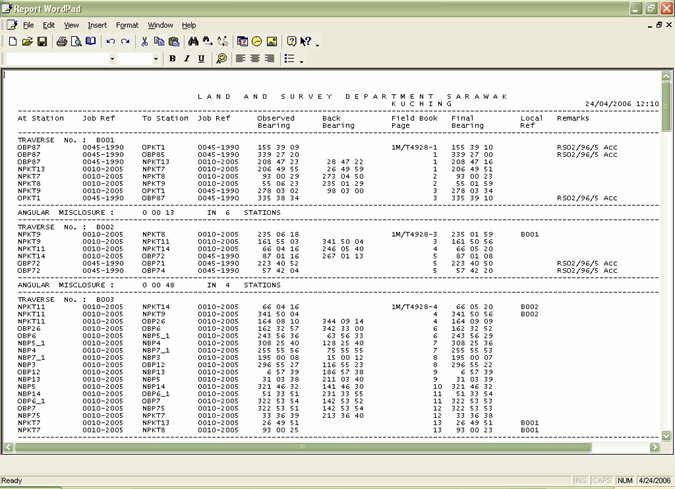Open Print Preview from the toolbar
This screenshot has width=675, height=489.
76,42
